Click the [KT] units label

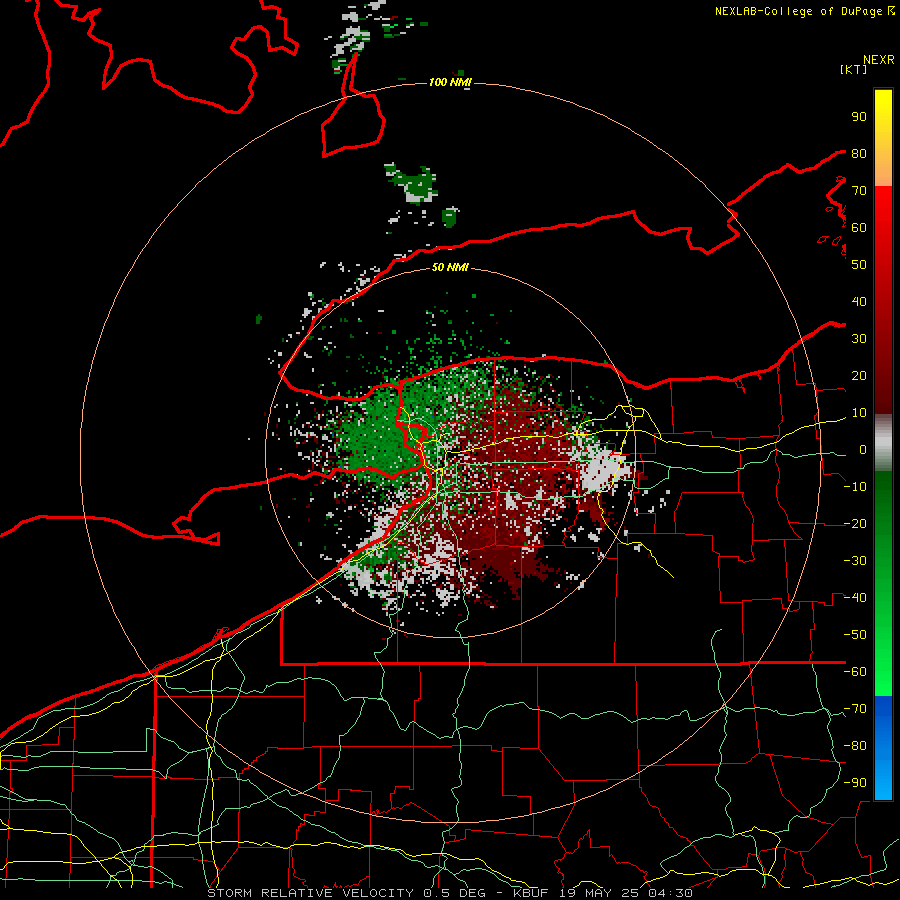point(853,69)
